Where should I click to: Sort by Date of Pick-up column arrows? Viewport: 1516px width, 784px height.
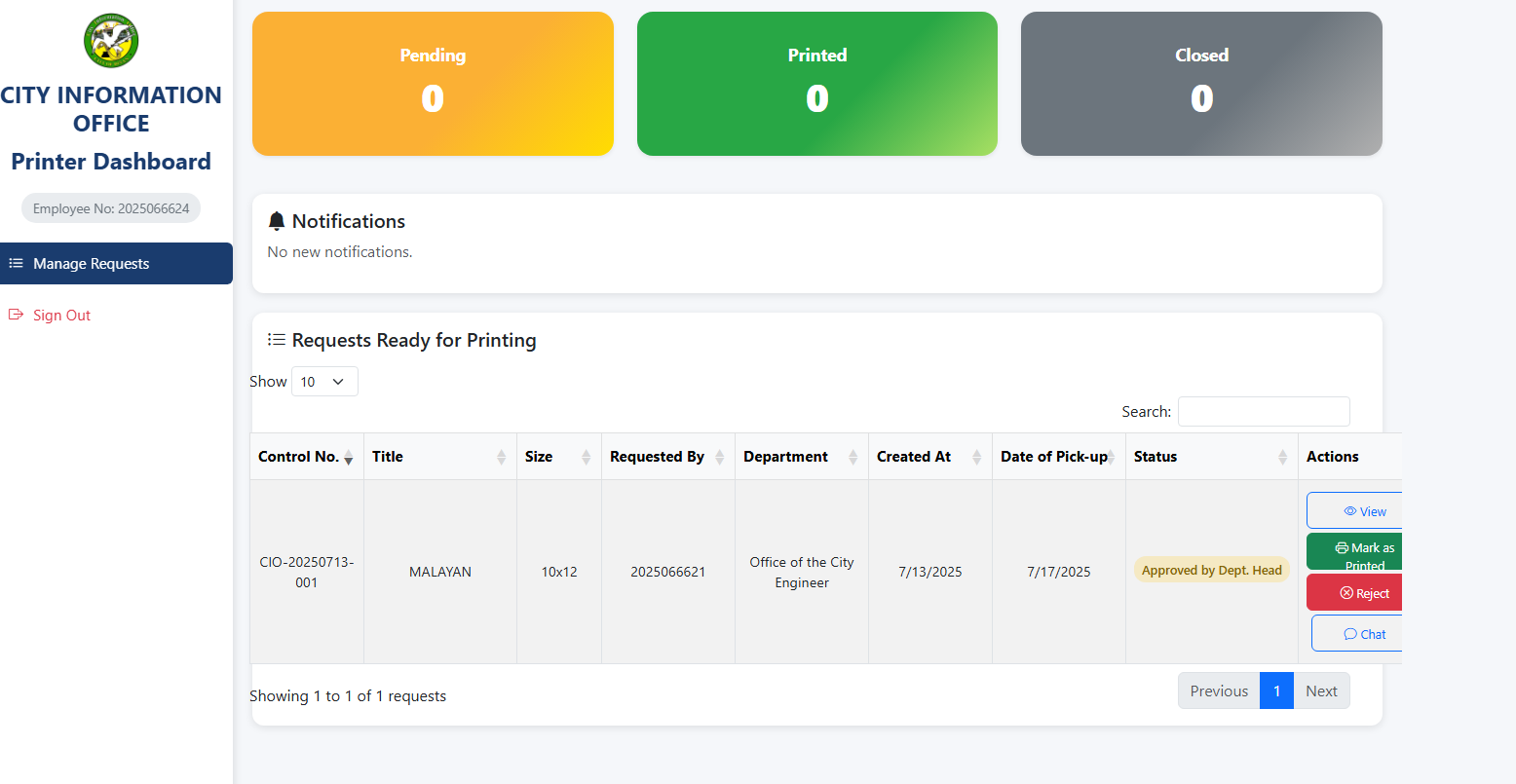[x=1111, y=457]
